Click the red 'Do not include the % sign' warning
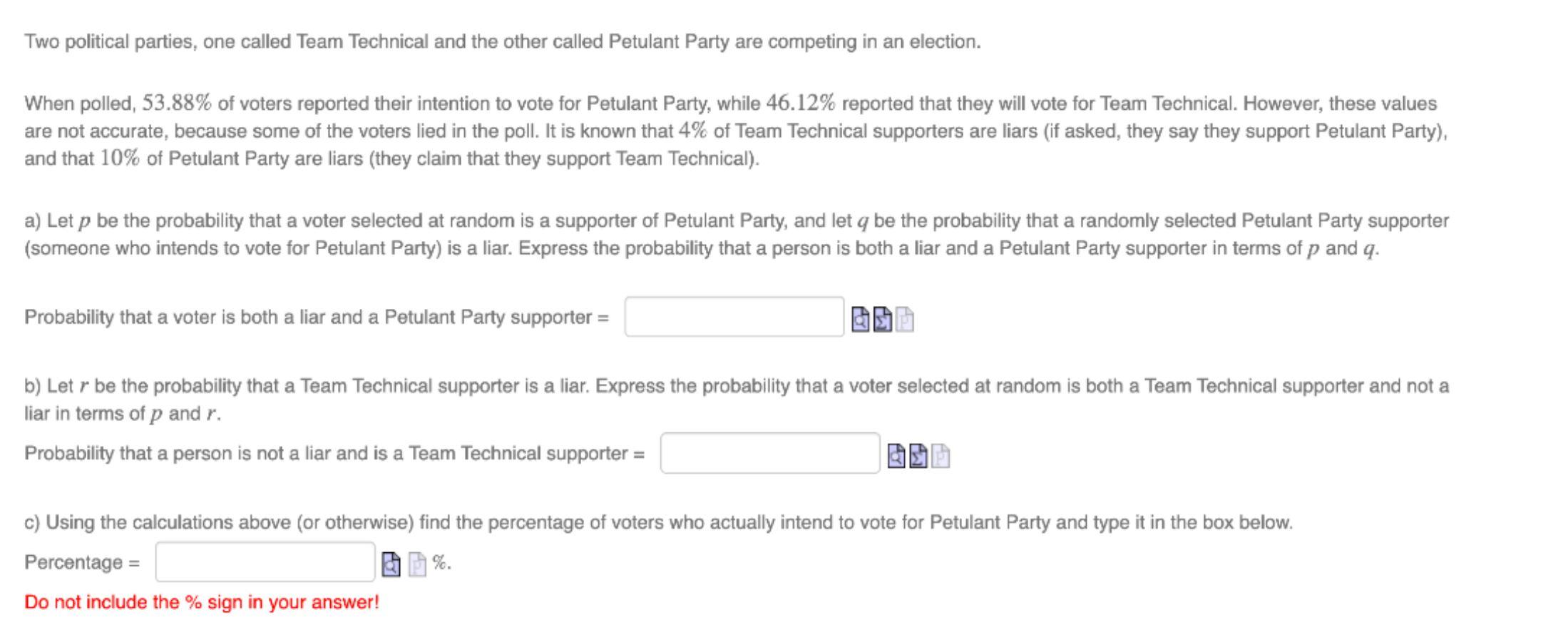The height and width of the screenshot is (640, 1568). [x=202, y=602]
